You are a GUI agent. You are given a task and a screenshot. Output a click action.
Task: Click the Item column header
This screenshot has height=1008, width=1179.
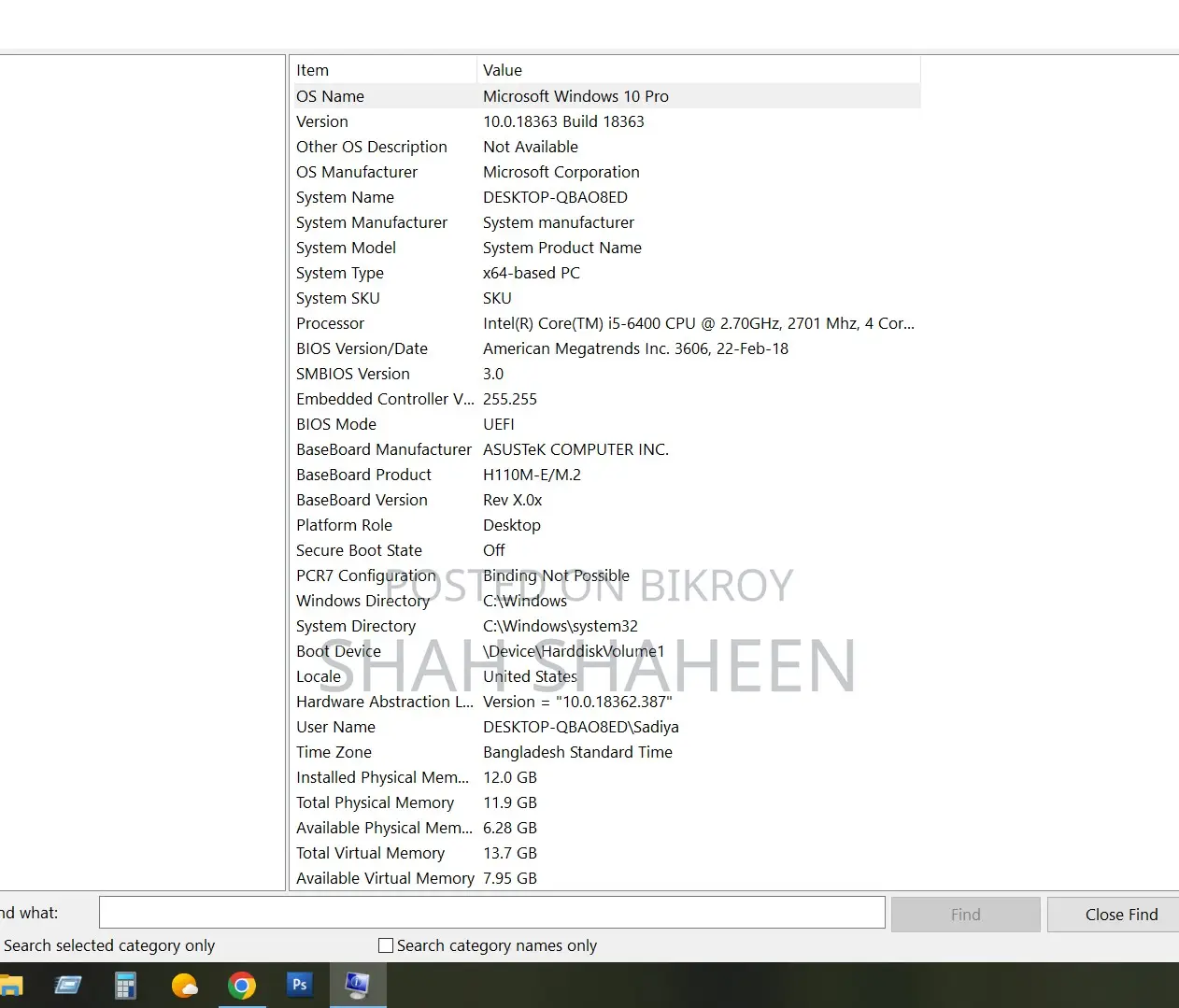click(x=385, y=70)
